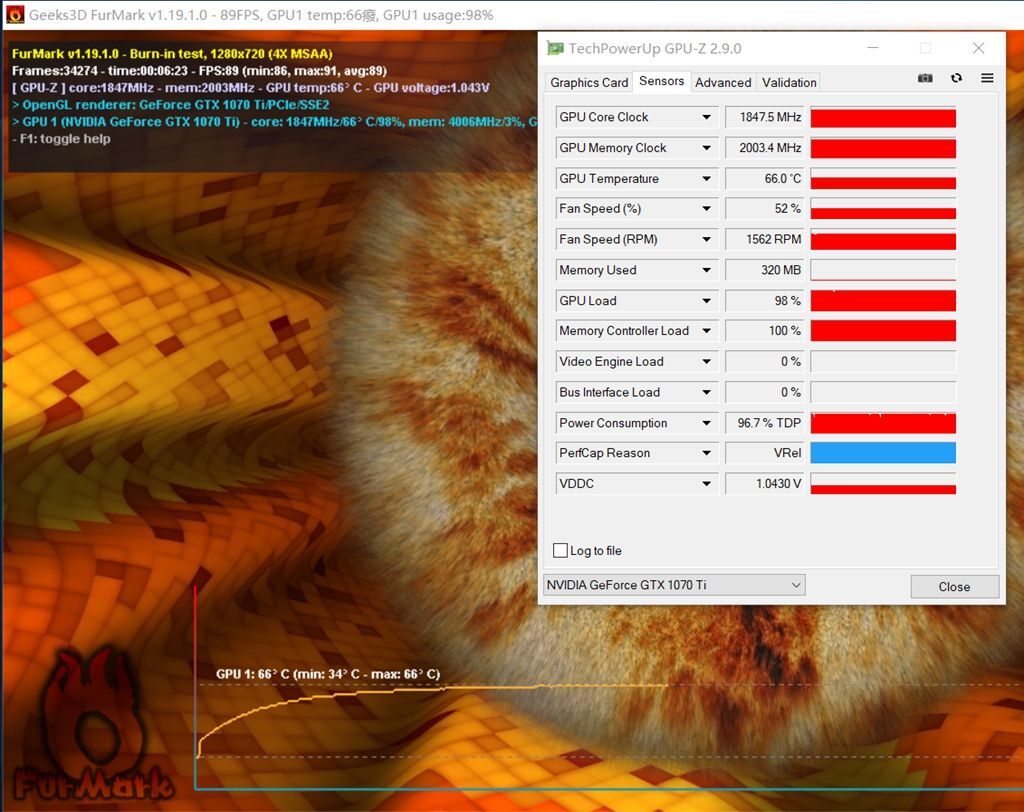Open the Fan Speed (%) sensor dropdown

[x=706, y=208]
